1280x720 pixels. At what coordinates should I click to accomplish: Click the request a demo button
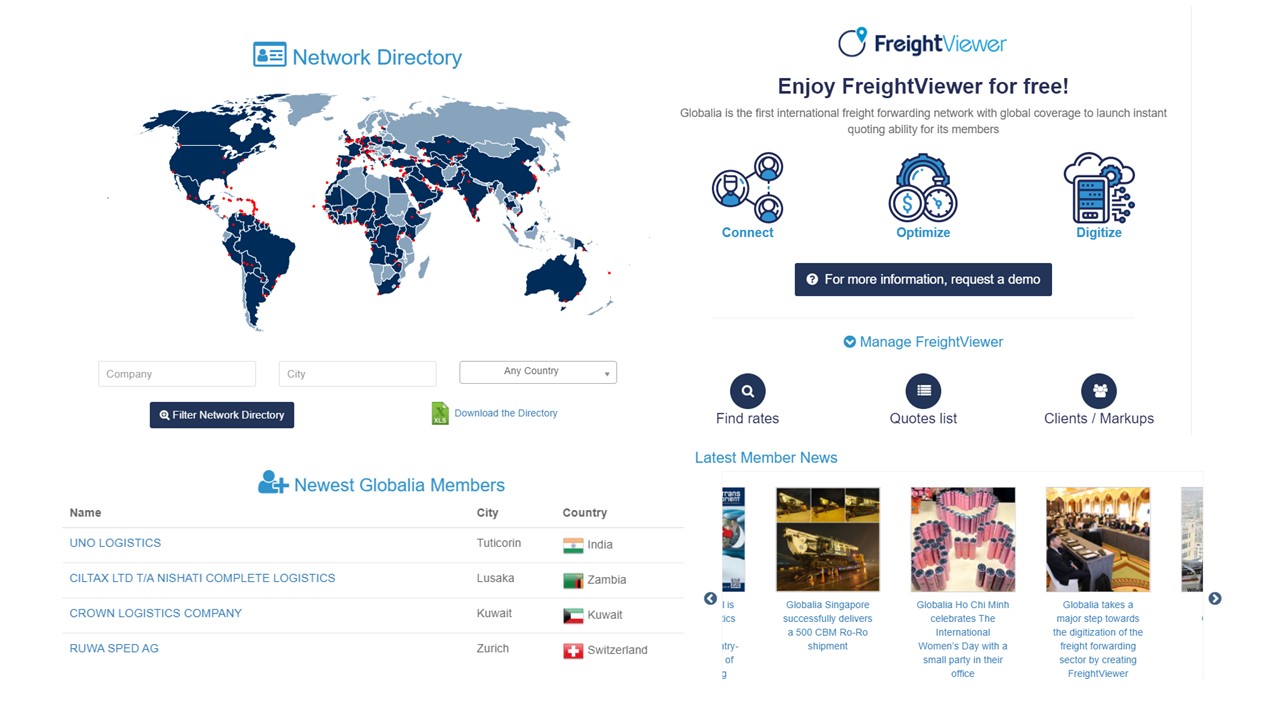(922, 279)
